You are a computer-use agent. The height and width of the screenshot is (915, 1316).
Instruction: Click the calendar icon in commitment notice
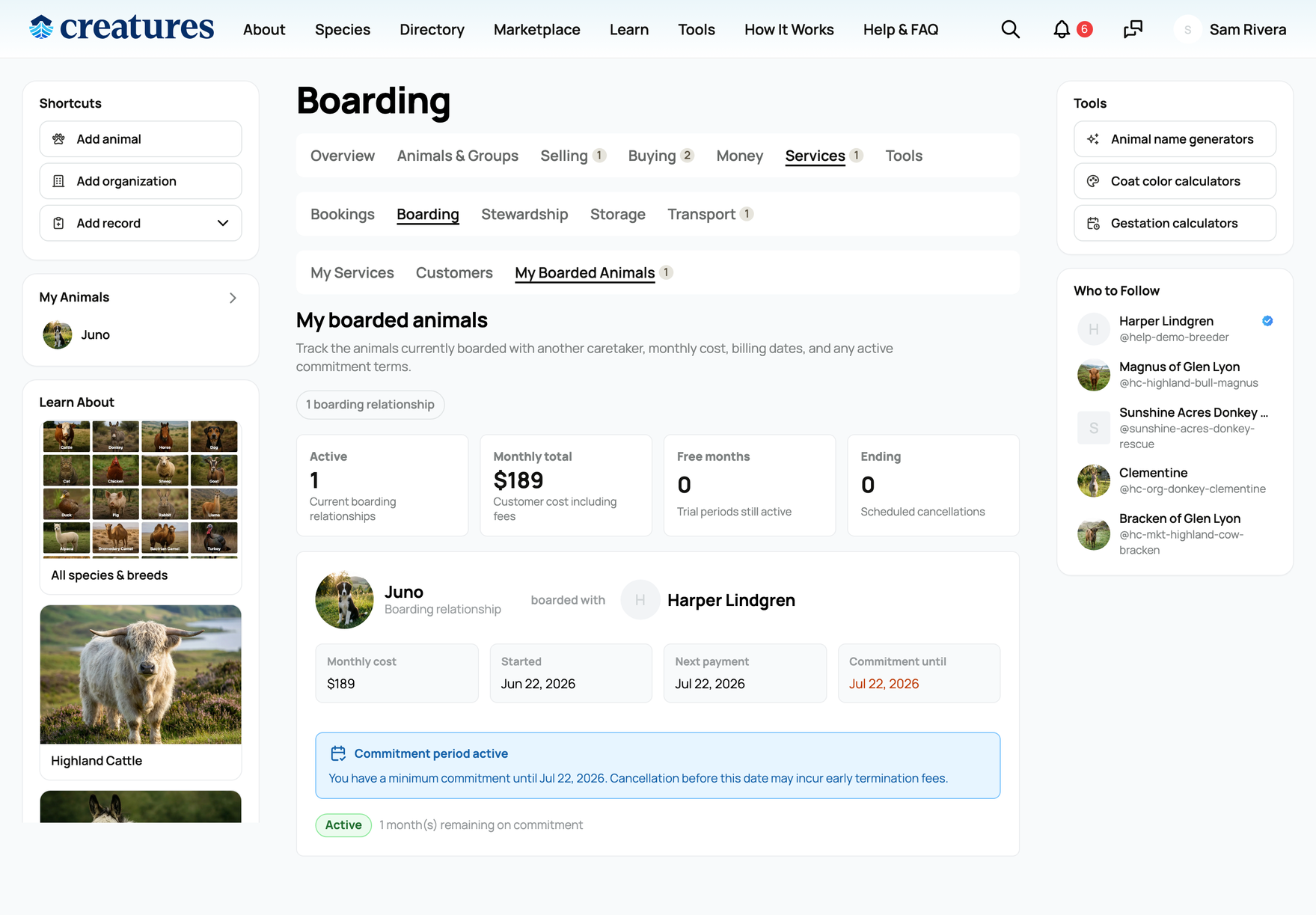[x=338, y=753]
